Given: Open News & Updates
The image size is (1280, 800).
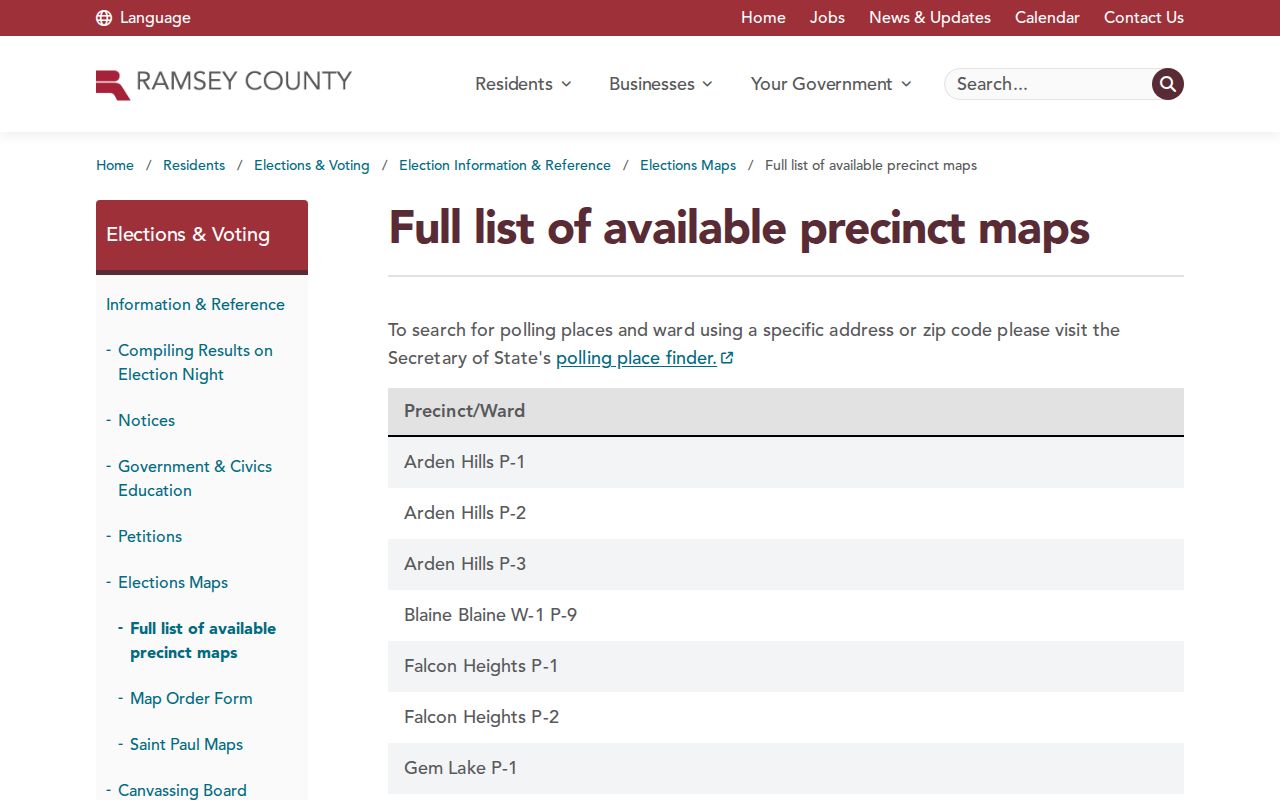Looking at the screenshot, I should click(x=930, y=18).
